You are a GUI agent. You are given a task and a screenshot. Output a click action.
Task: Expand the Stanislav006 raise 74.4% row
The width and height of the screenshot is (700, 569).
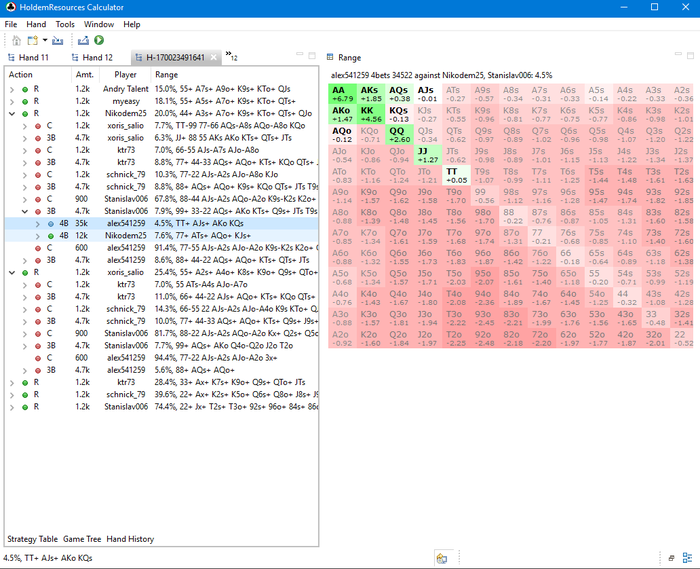coord(12,407)
